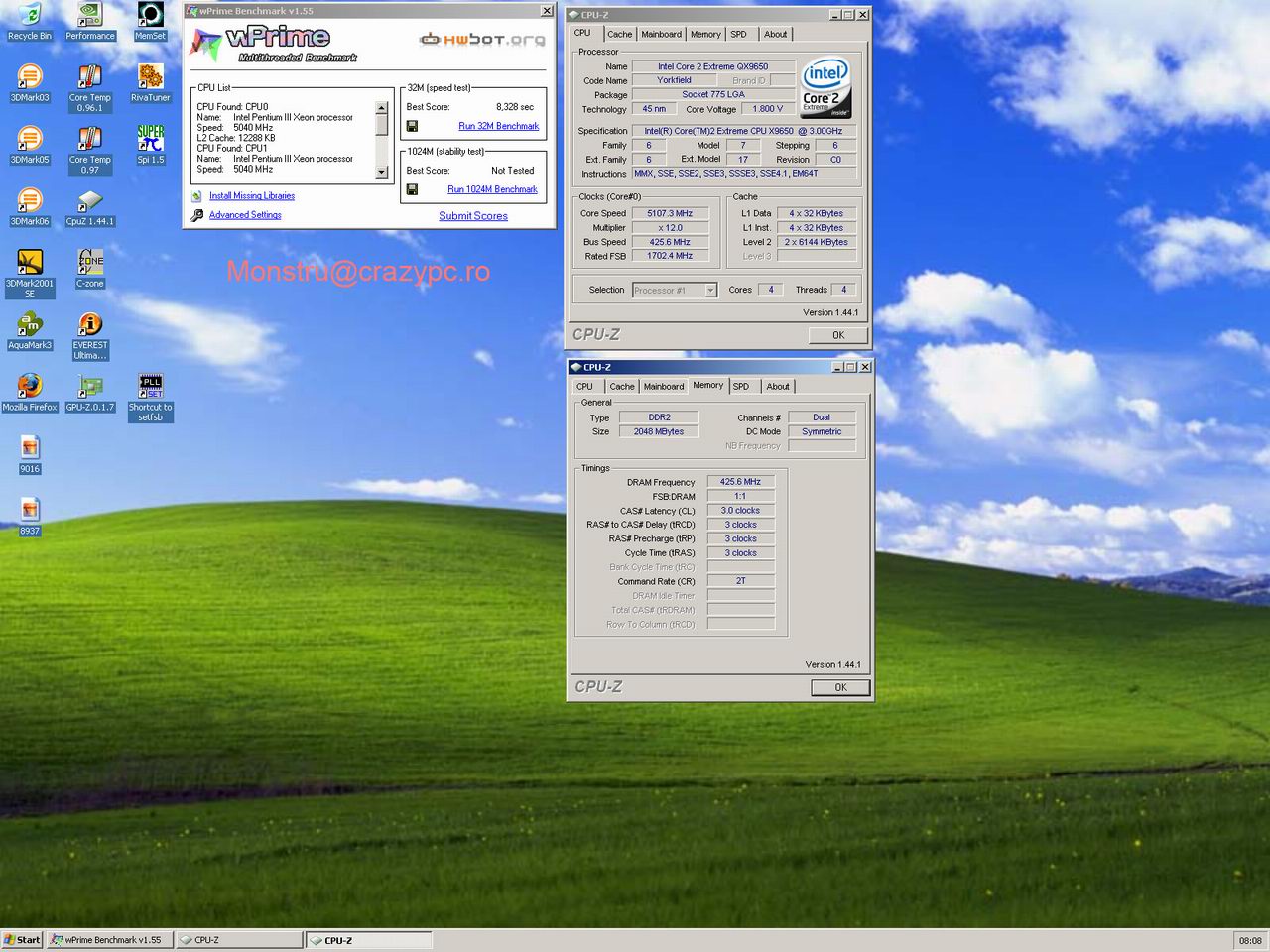Screen dimensions: 1270x952
Task: Click the save icon beside Run 1024M Benchmark
Action: coord(412,189)
